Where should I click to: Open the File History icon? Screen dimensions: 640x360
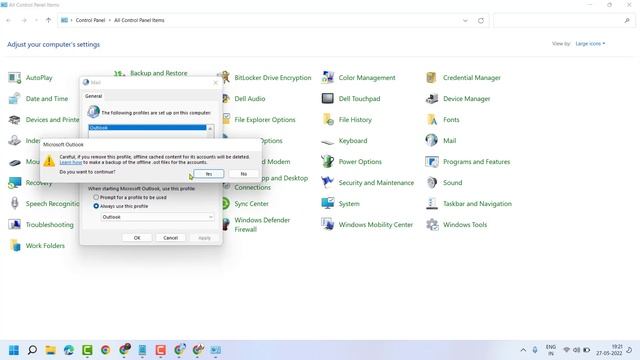[328, 120]
